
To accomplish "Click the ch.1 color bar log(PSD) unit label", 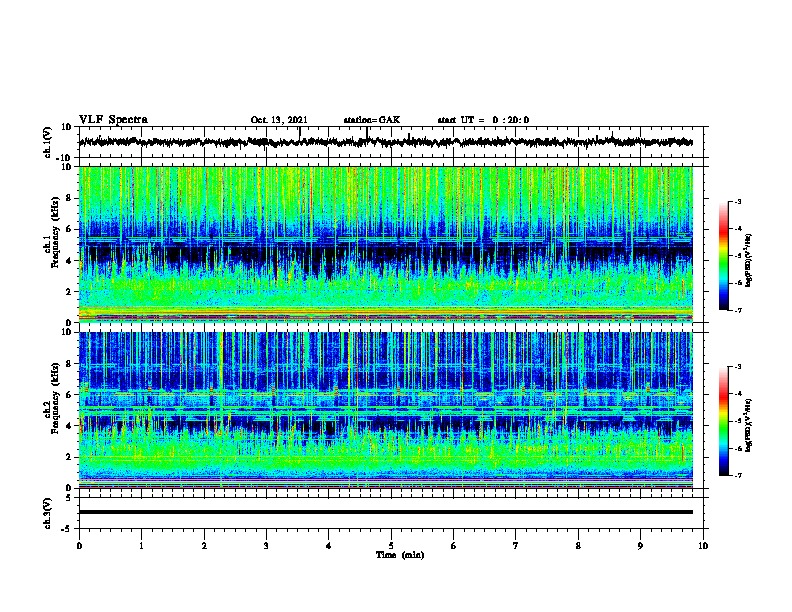I will pyautogui.click(x=749, y=260).
